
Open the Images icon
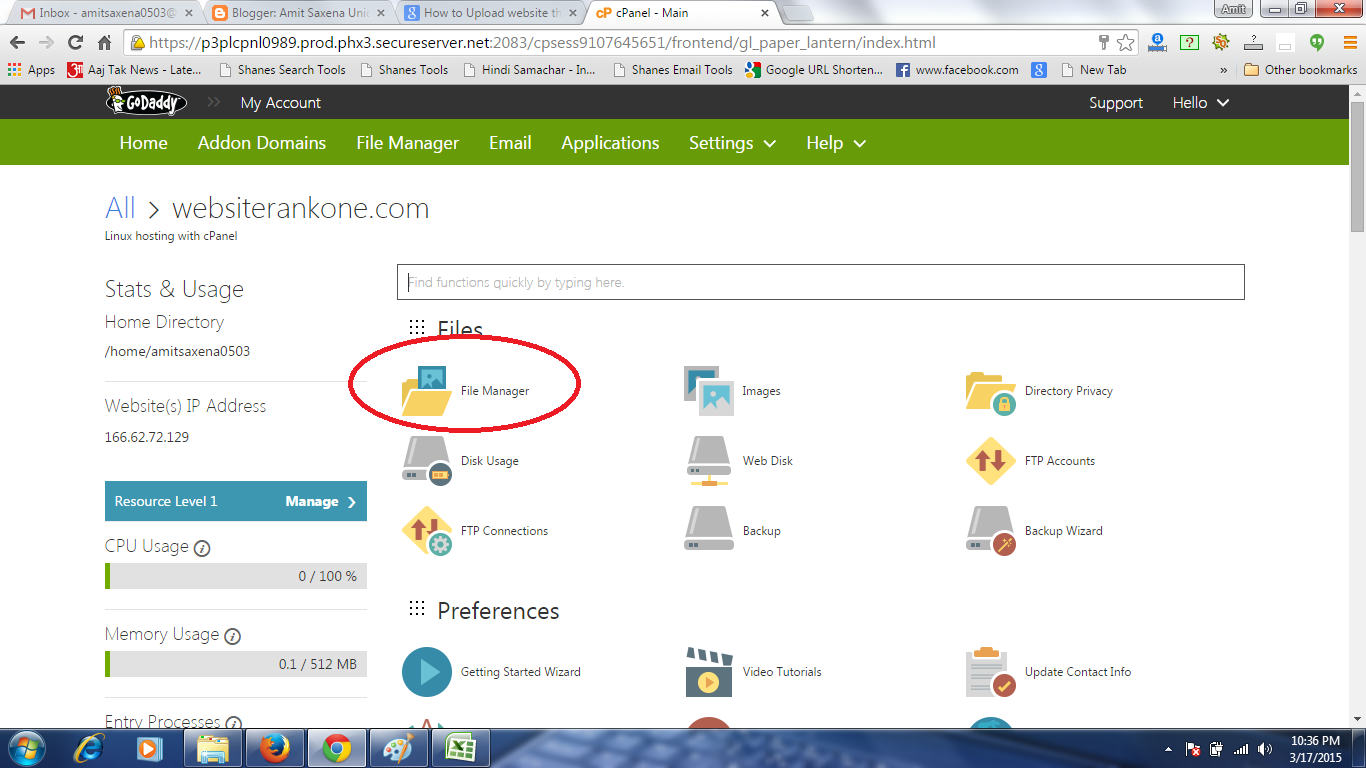click(x=709, y=390)
